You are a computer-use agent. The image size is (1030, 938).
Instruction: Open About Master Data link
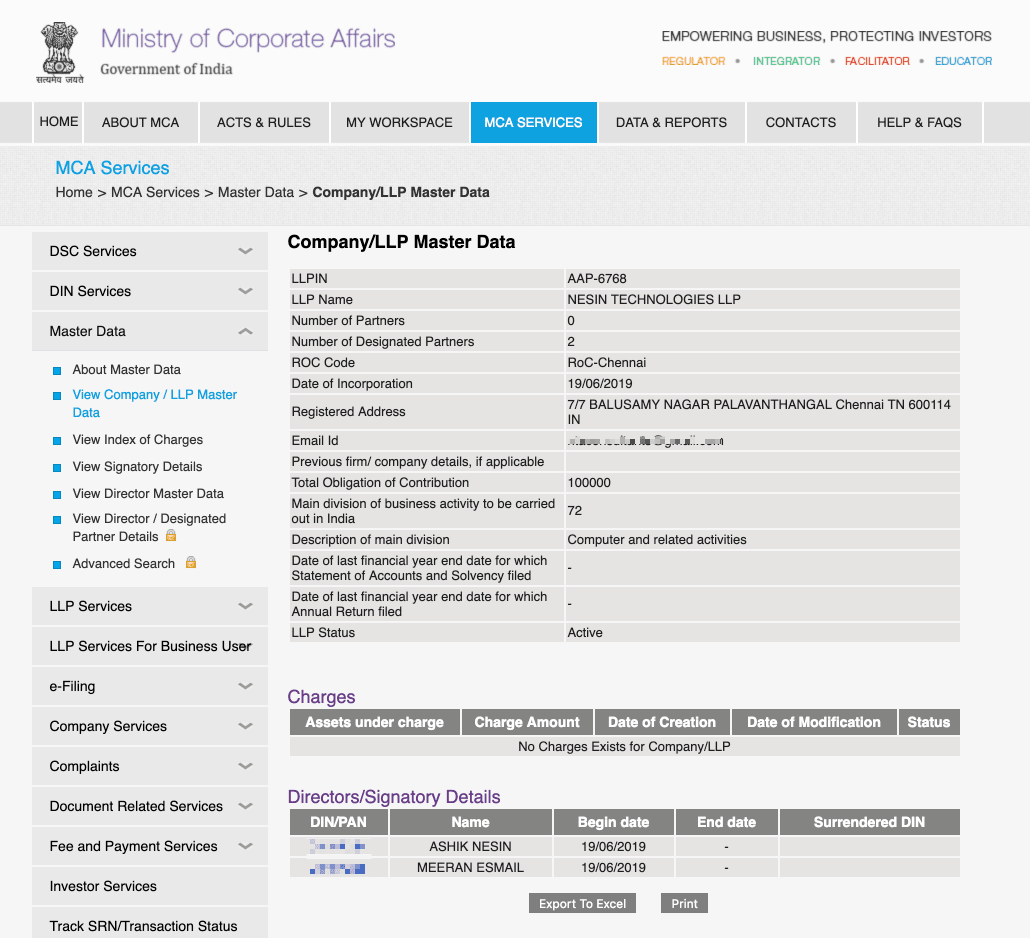point(127,370)
